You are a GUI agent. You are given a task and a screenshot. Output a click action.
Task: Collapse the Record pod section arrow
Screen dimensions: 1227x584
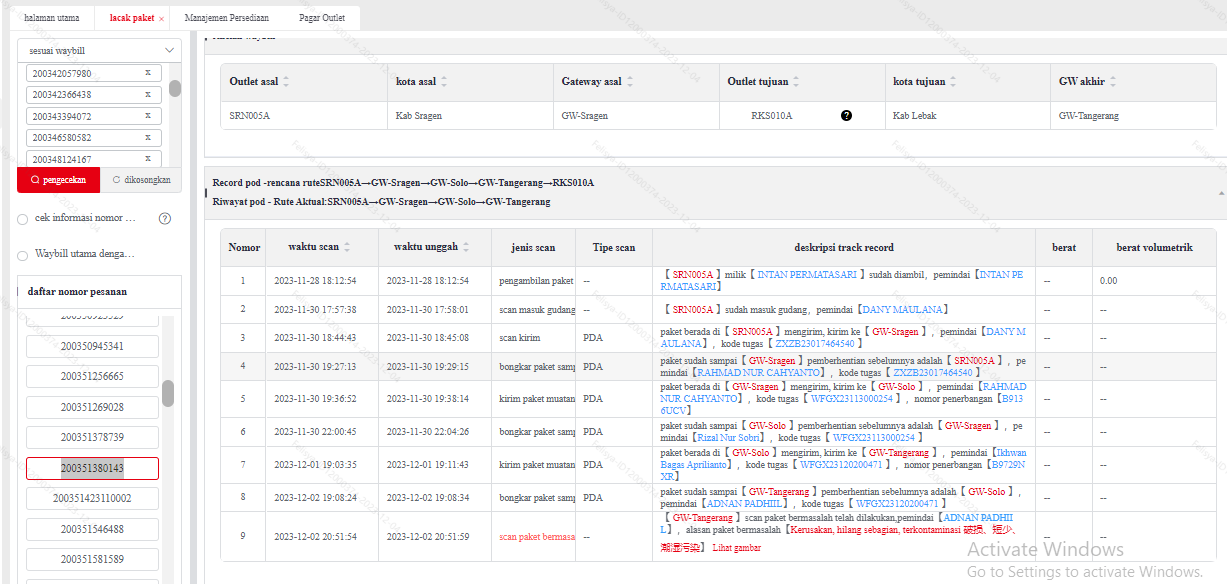[1221, 192]
